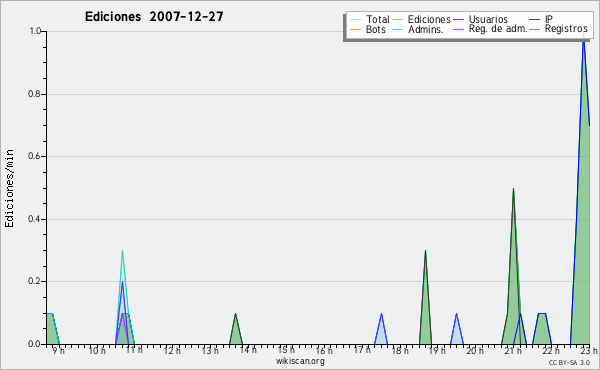The height and width of the screenshot is (370, 600).
Task: Click the 18 h x-axis label
Action: click(x=400, y=350)
